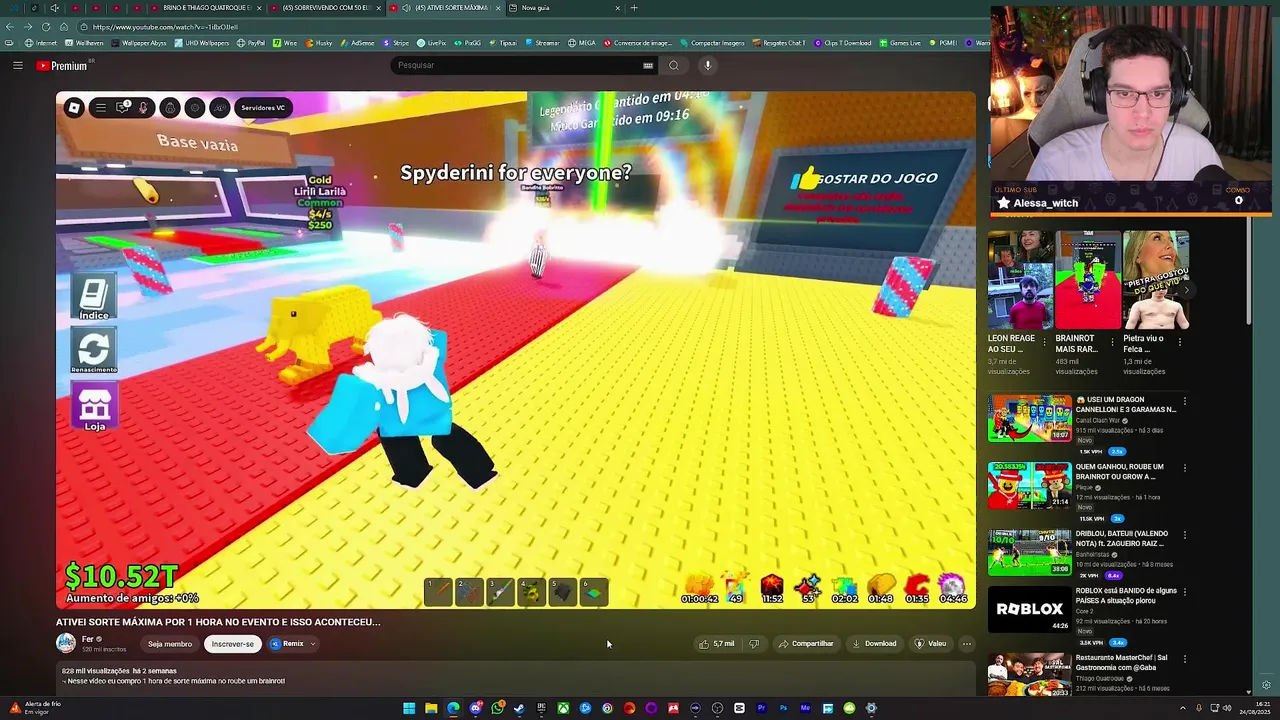This screenshot has width=1280, height=720.
Task: Open the in-game Índice book icon
Action: (x=94, y=298)
